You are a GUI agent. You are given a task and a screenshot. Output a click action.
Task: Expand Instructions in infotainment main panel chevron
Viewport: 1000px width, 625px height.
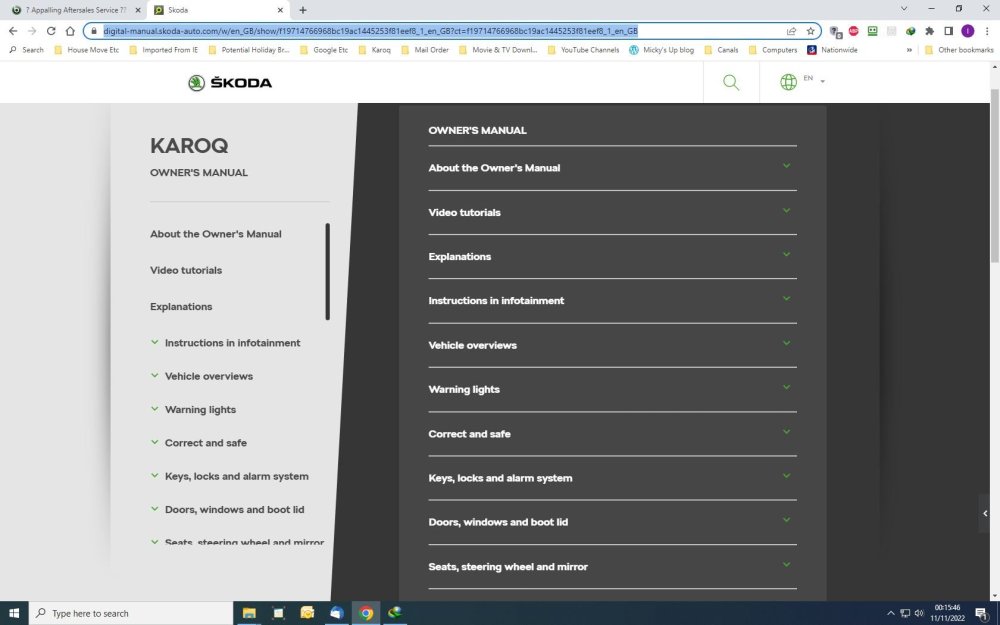tap(786, 298)
